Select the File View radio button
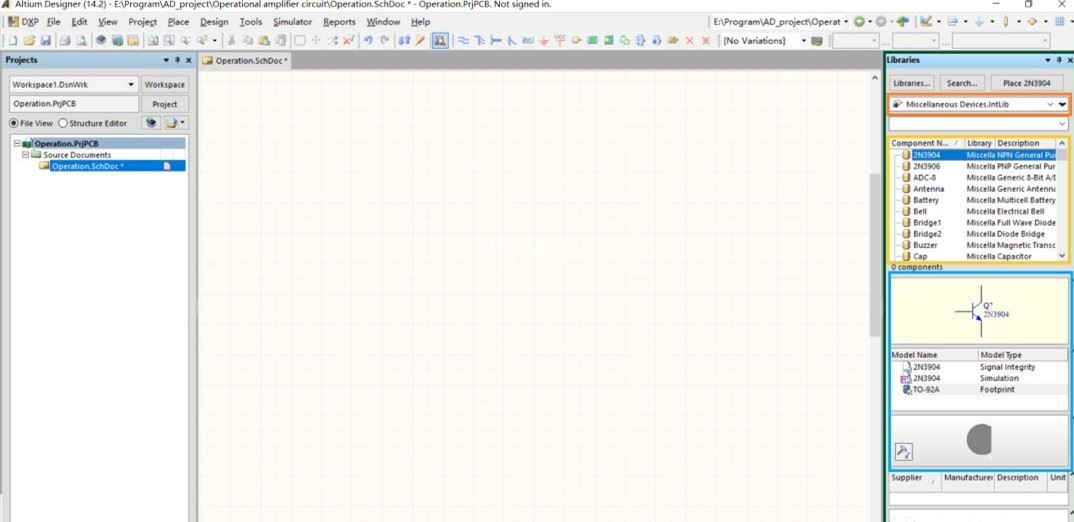 pos(14,123)
